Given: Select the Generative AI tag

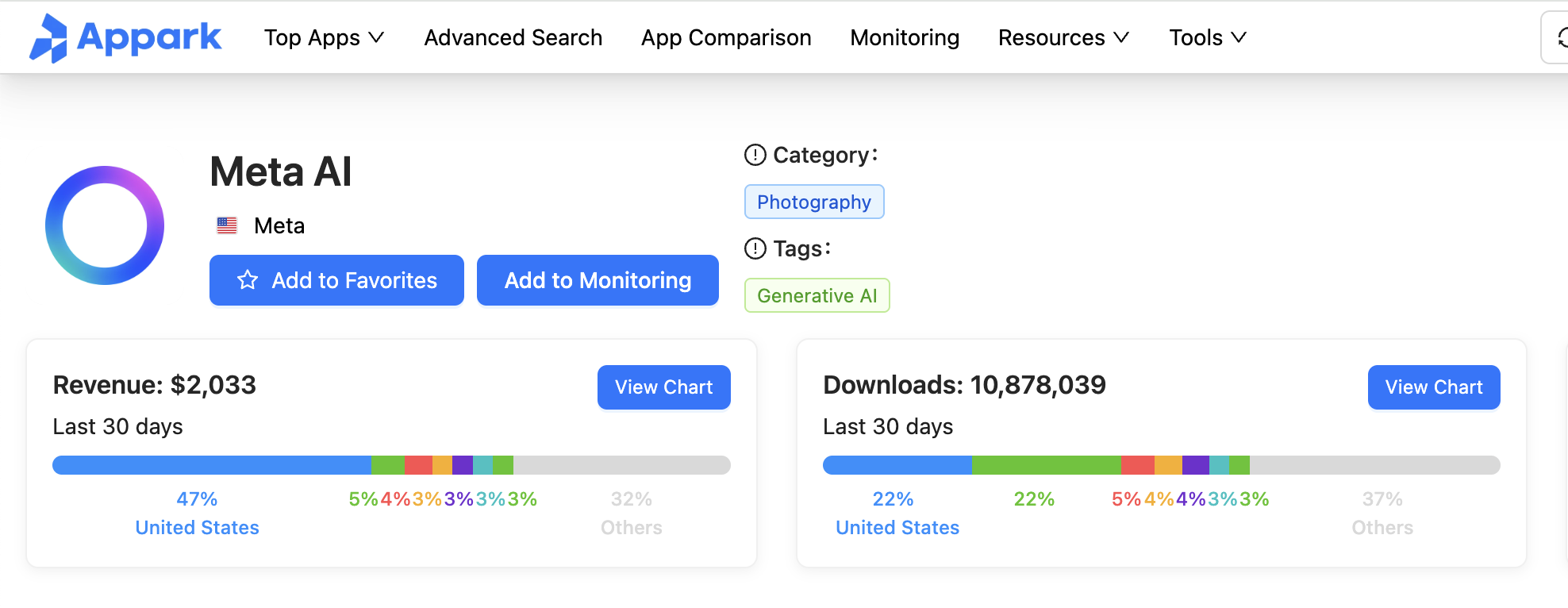Looking at the screenshot, I should (x=817, y=295).
